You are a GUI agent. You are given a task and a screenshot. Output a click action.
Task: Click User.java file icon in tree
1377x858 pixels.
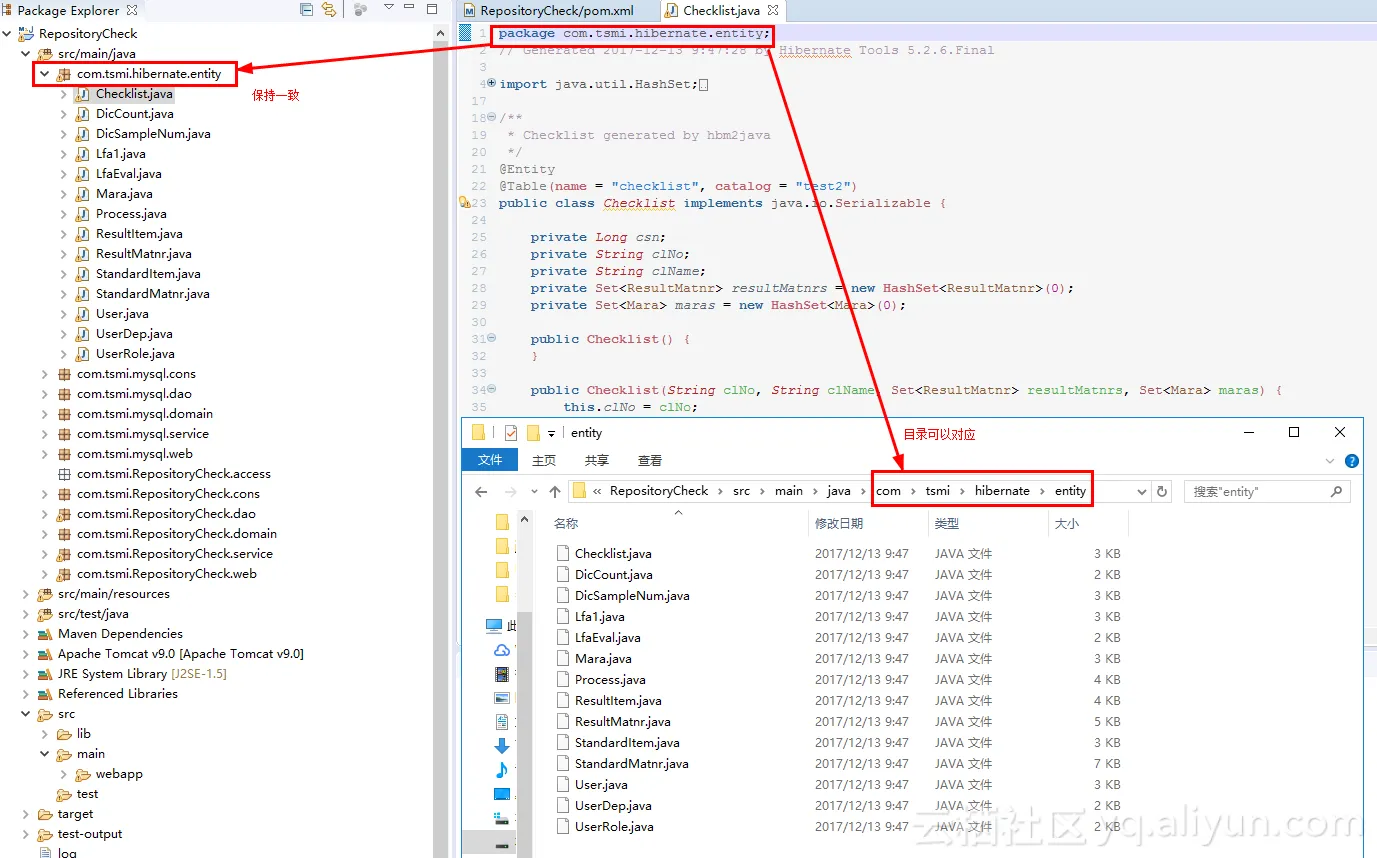[x=82, y=314]
